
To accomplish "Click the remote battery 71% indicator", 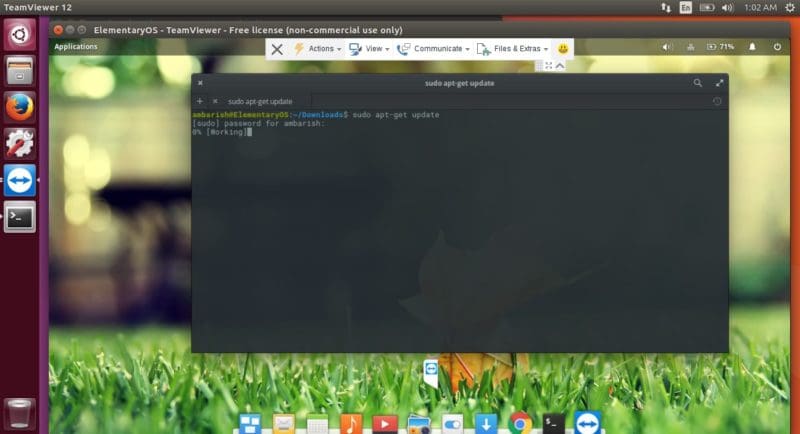I will pos(720,47).
